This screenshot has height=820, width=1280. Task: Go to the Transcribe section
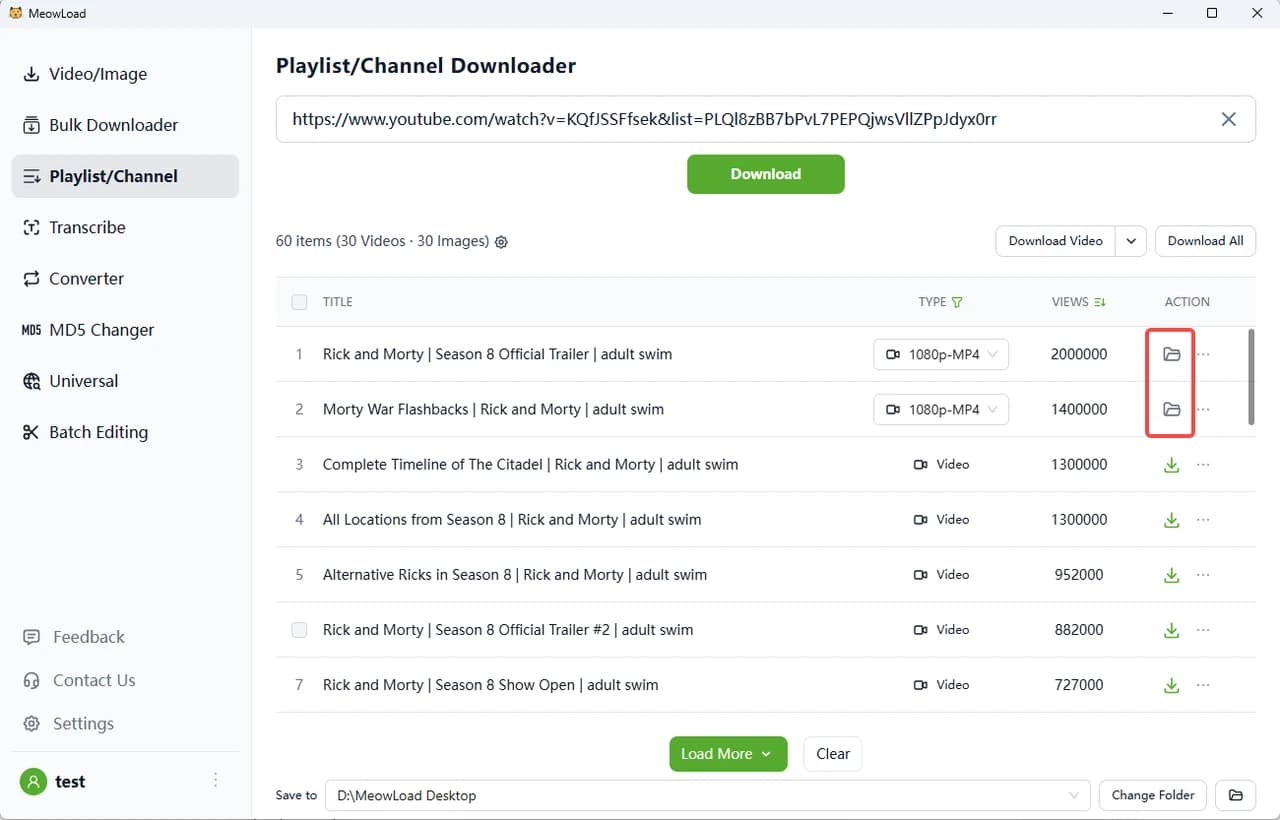(x=87, y=227)
